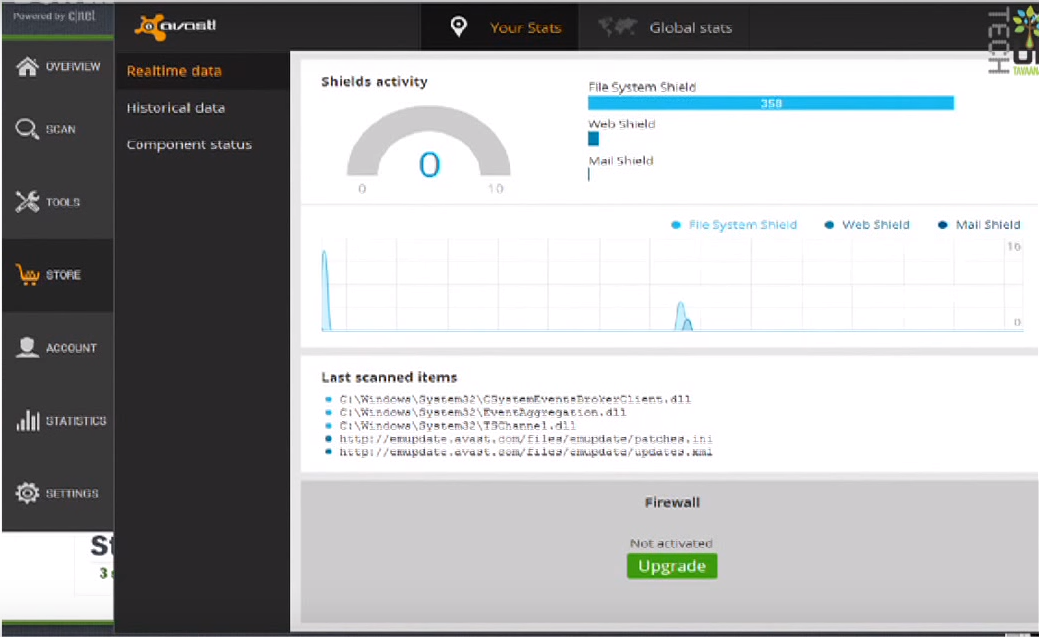Viewport: 1039px width, 637px height.
Task: Toggle File System Shield legend series
Action: click(x=734, y=225)
